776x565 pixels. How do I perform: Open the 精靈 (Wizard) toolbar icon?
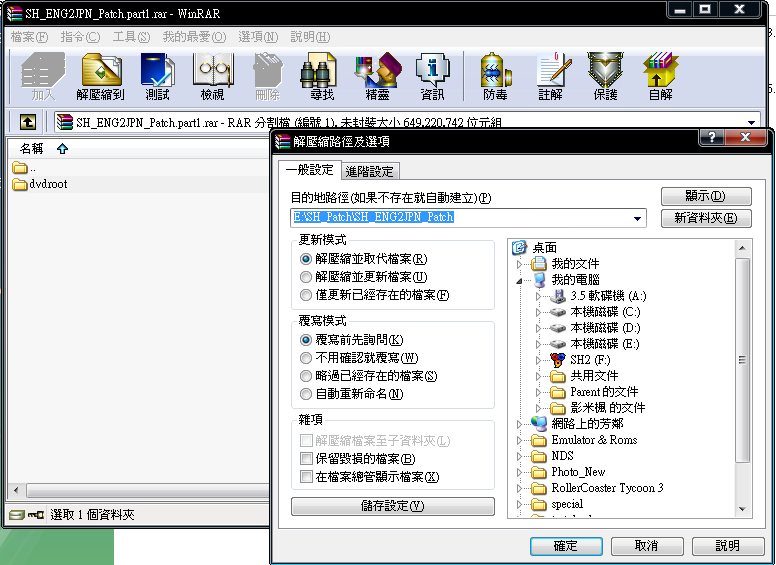(377, 76)
